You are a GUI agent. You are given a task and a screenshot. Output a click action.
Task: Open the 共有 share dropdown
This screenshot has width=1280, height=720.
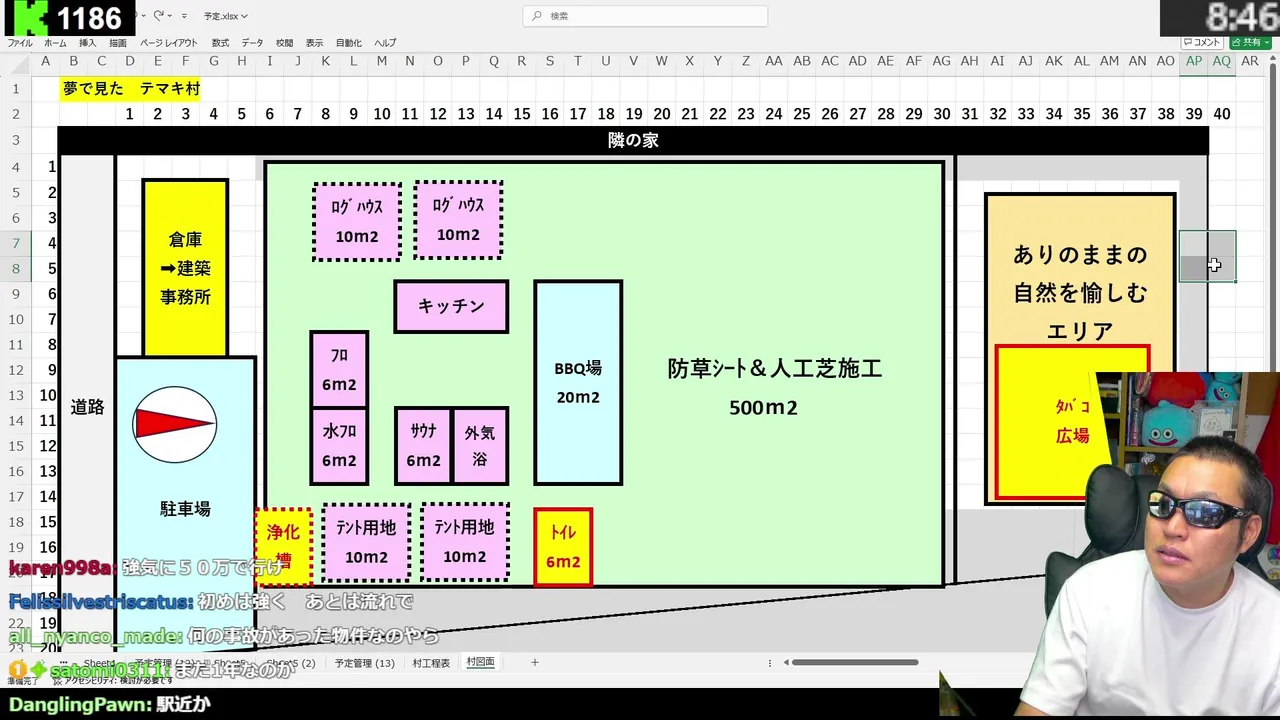[x=1250, y=43]
